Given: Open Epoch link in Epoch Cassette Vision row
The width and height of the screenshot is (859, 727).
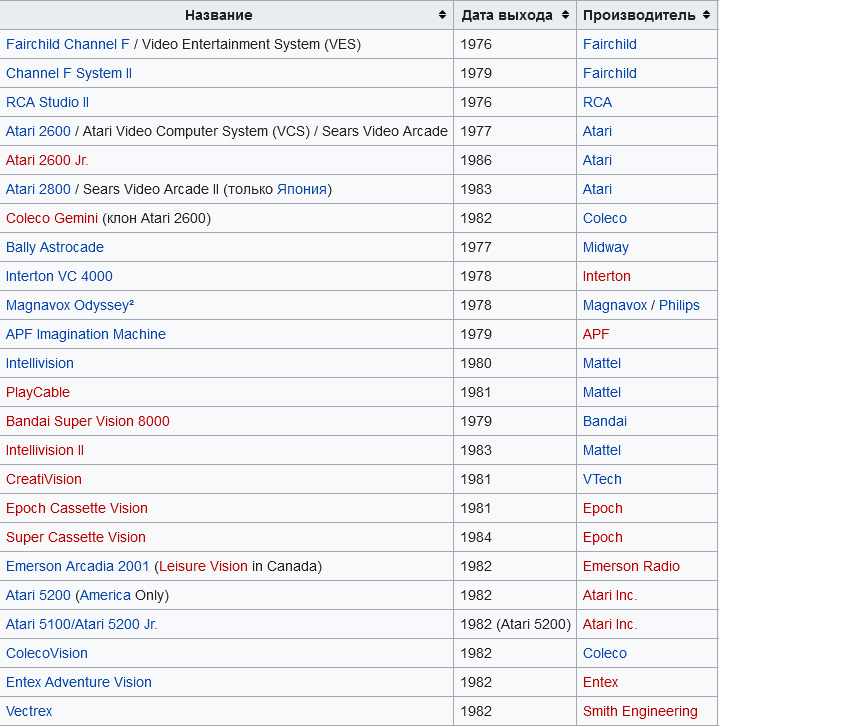Looking at the screenshot, I should (x=603, y=508).
